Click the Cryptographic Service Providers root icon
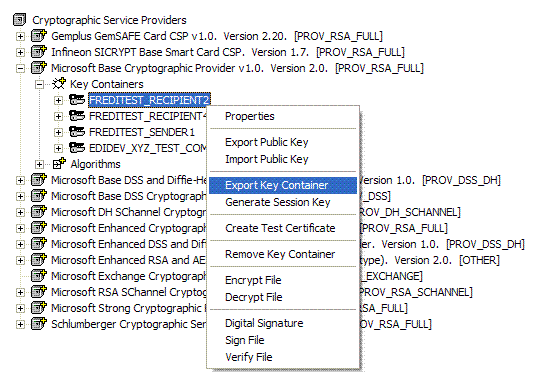 [x=19, y=20]
